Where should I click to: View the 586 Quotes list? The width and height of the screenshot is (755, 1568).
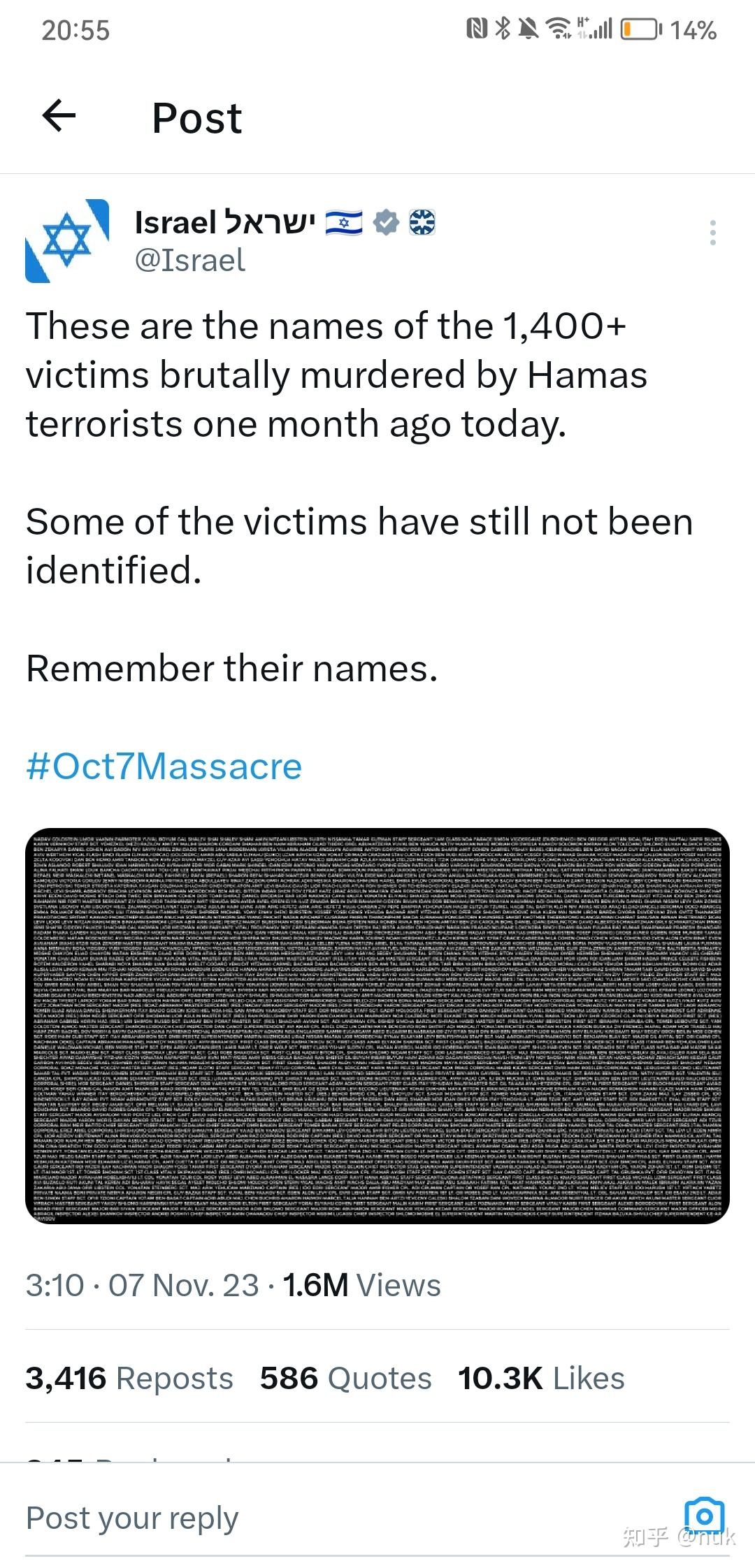345,1378
